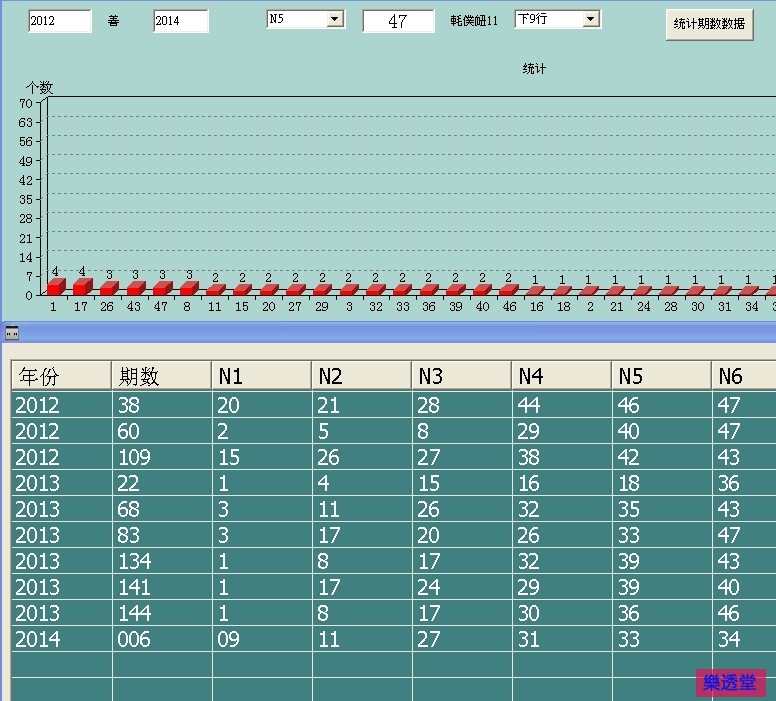Click the red bar for number 1
Screen dimensions: 776x701
[x=55, y=287]
